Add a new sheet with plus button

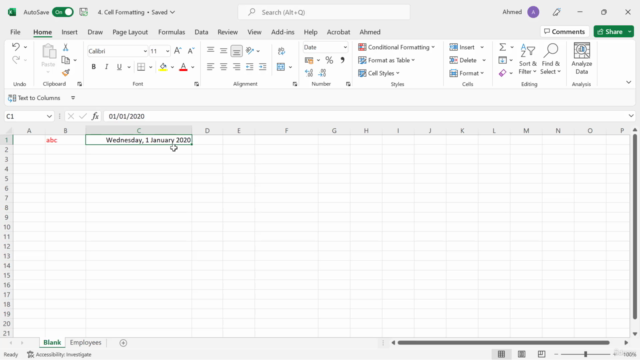(123, 343)
